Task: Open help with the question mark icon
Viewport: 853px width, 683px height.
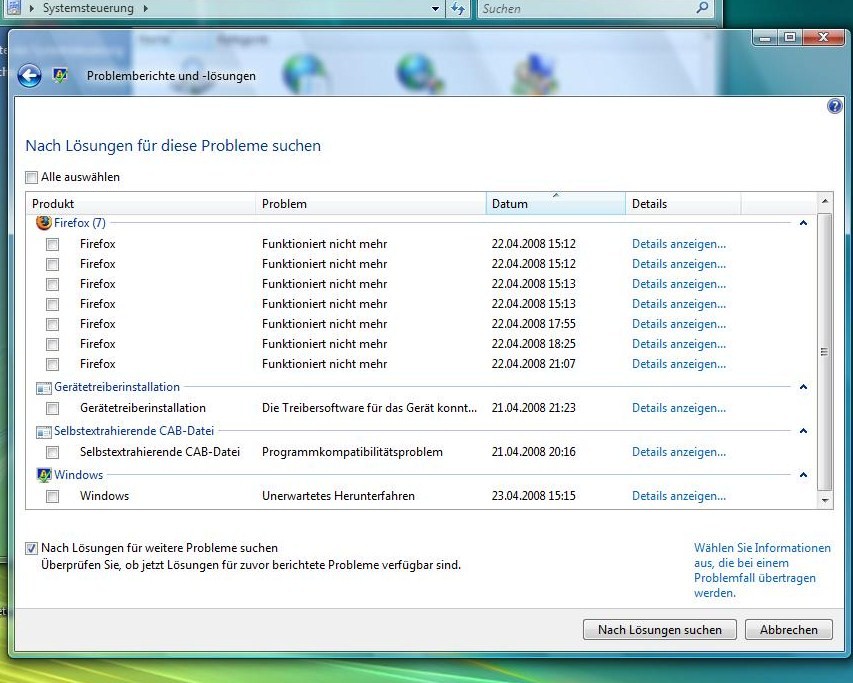Action: (834, 106)
